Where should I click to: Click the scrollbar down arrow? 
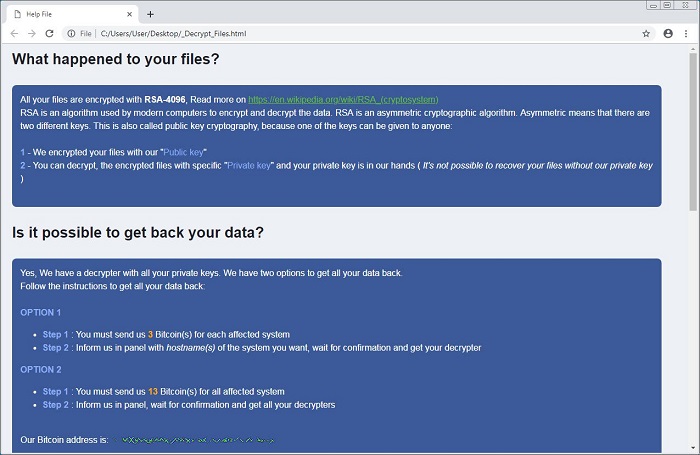[693, 449]
